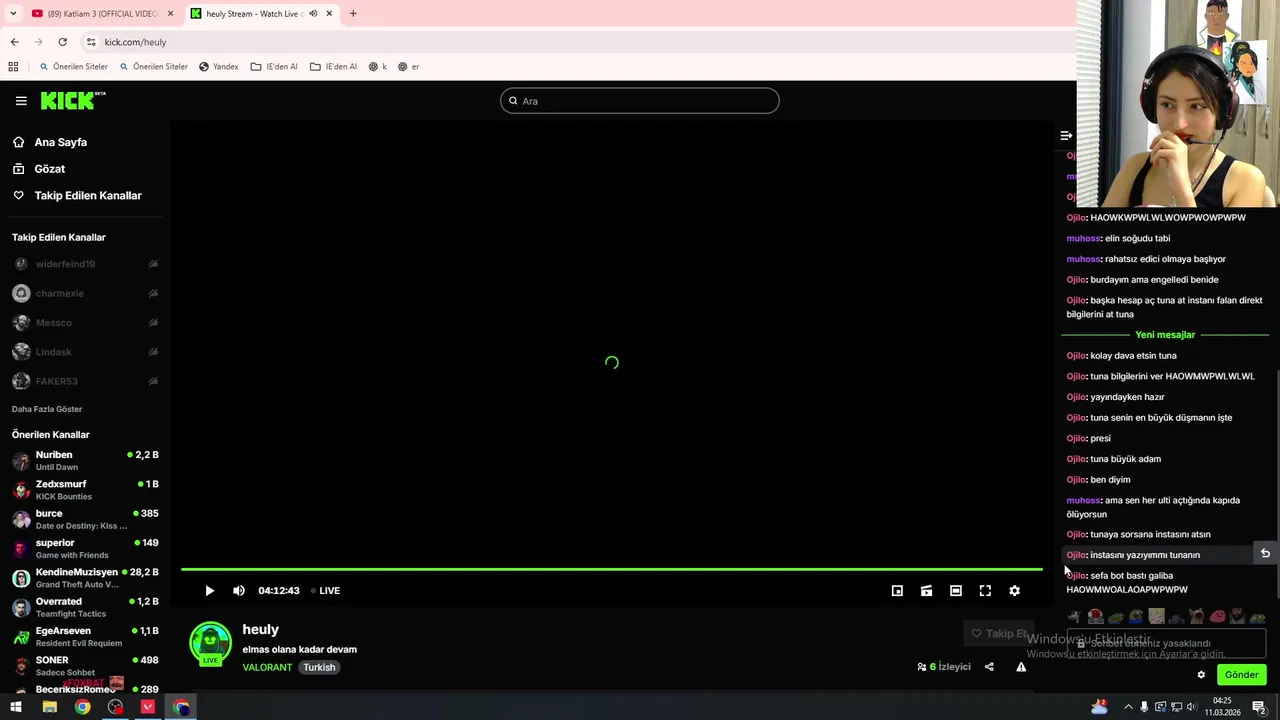Open chat settings gear icon
The image size is (1280, 720).
1201,674
